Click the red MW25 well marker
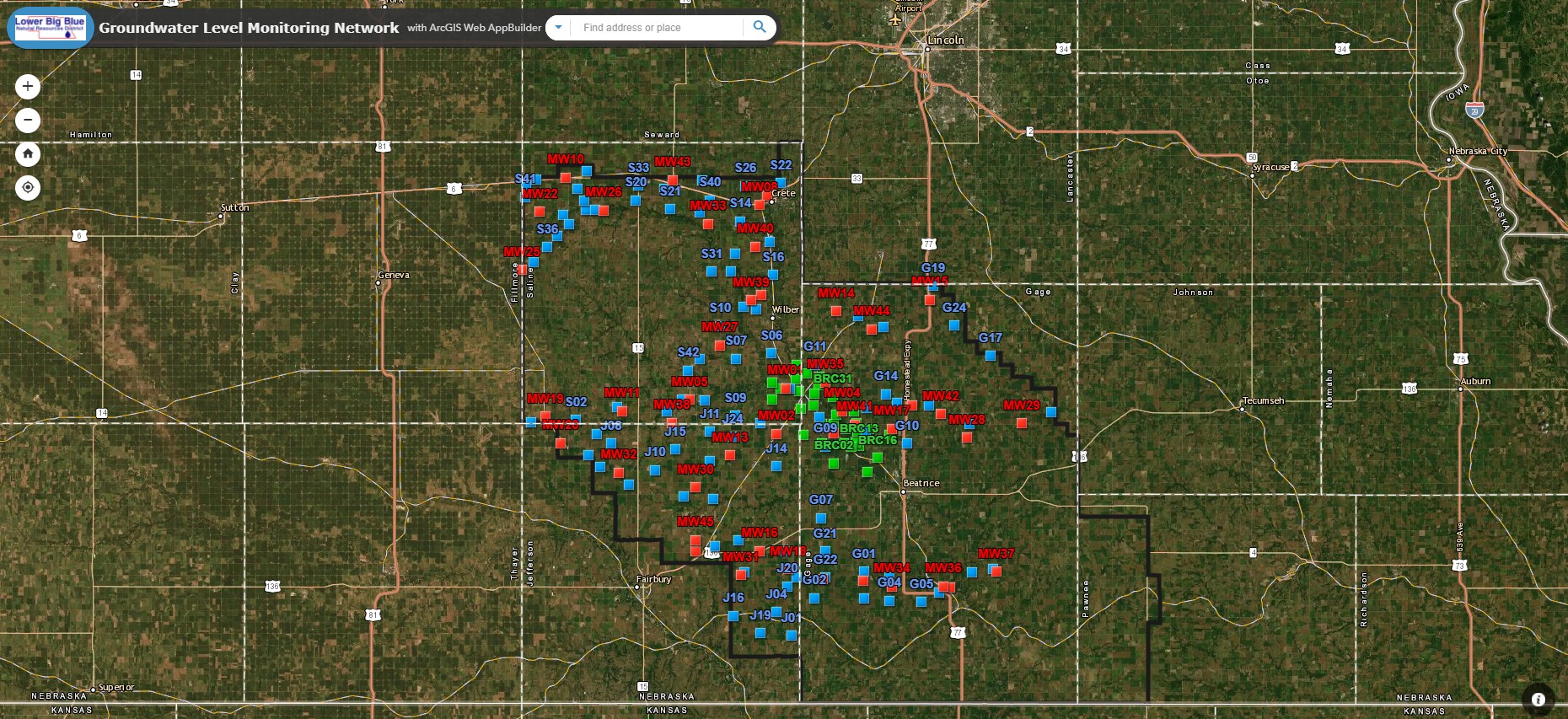 coord(523,270)
